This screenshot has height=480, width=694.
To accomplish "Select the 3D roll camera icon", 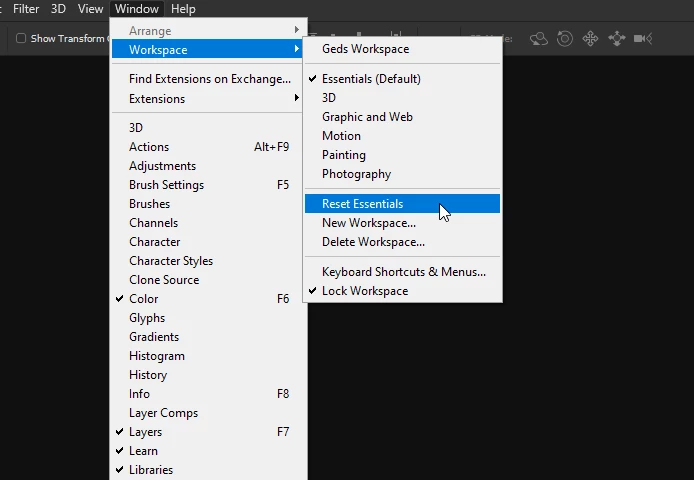I will point(565,39).
